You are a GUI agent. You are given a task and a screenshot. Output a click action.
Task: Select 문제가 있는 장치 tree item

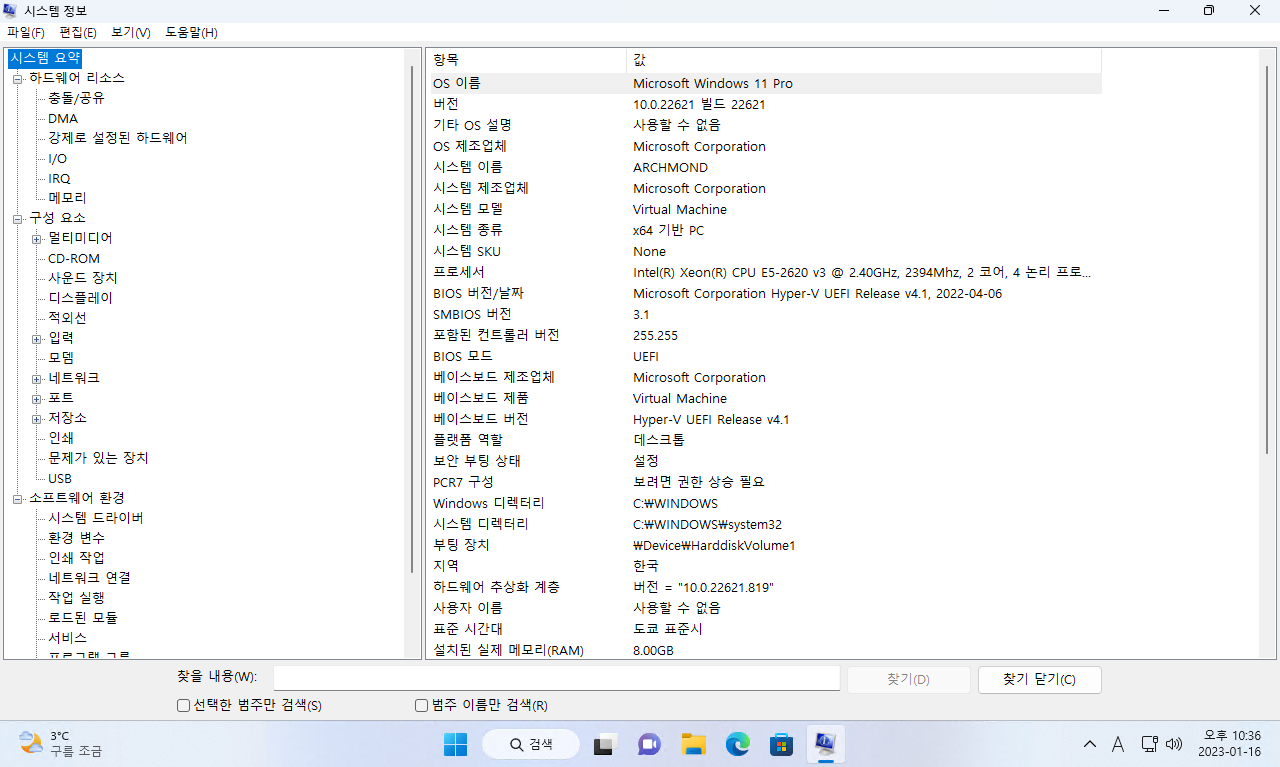point(98,458)
